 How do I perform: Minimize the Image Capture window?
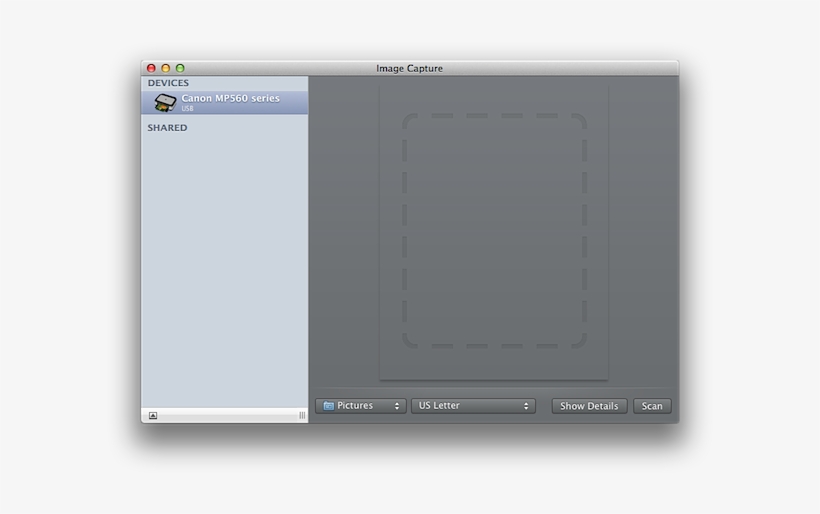[166, 68]
